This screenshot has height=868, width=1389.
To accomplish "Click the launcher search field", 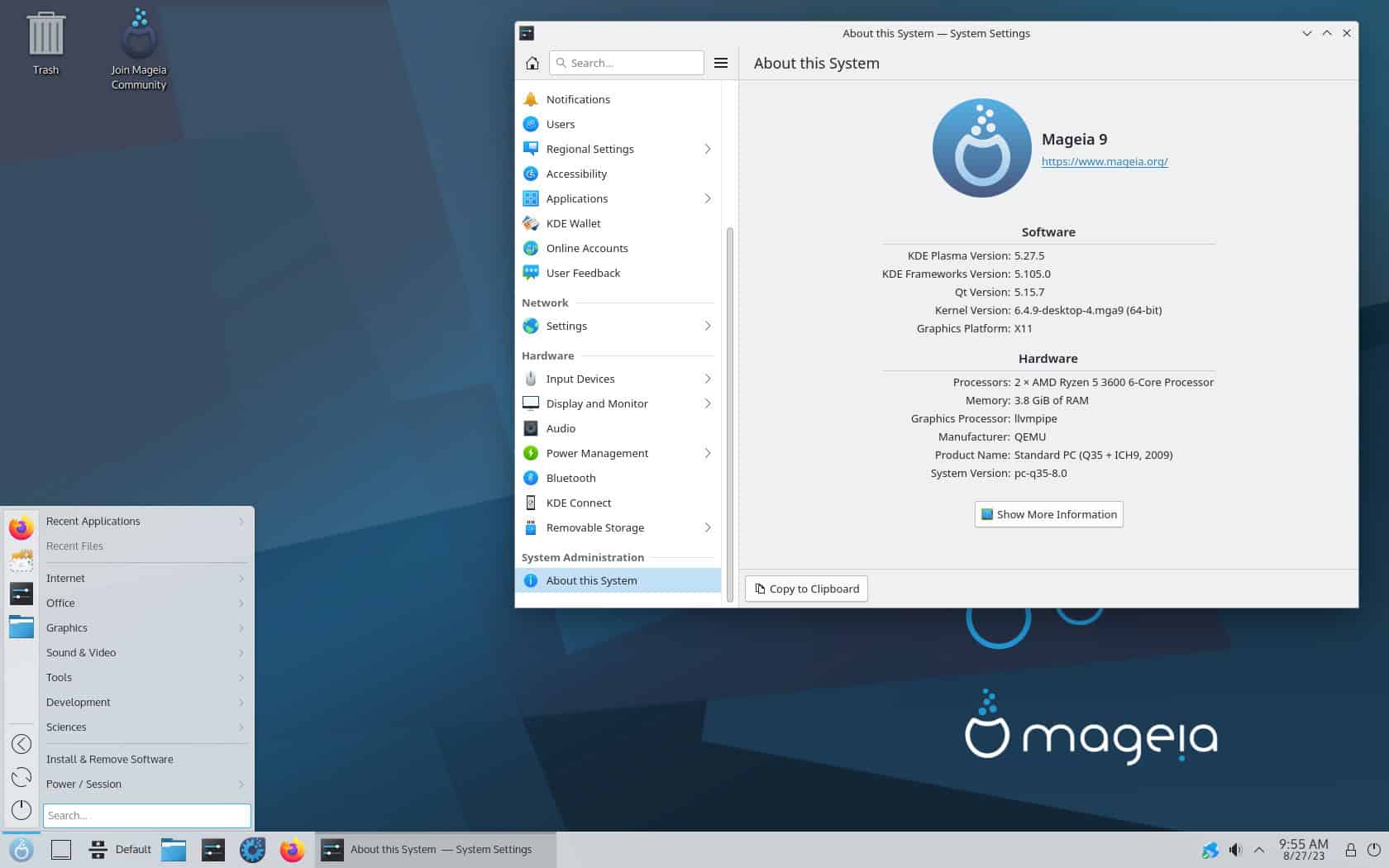I will click(x=146, y=815).
